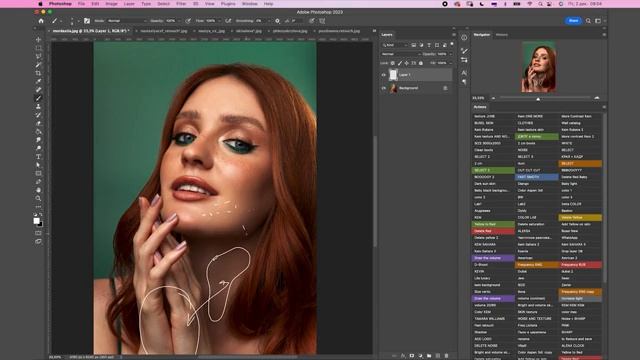Click the Home icon in options bar
This screenshot has width=640, height=360.
click(41, 21)
